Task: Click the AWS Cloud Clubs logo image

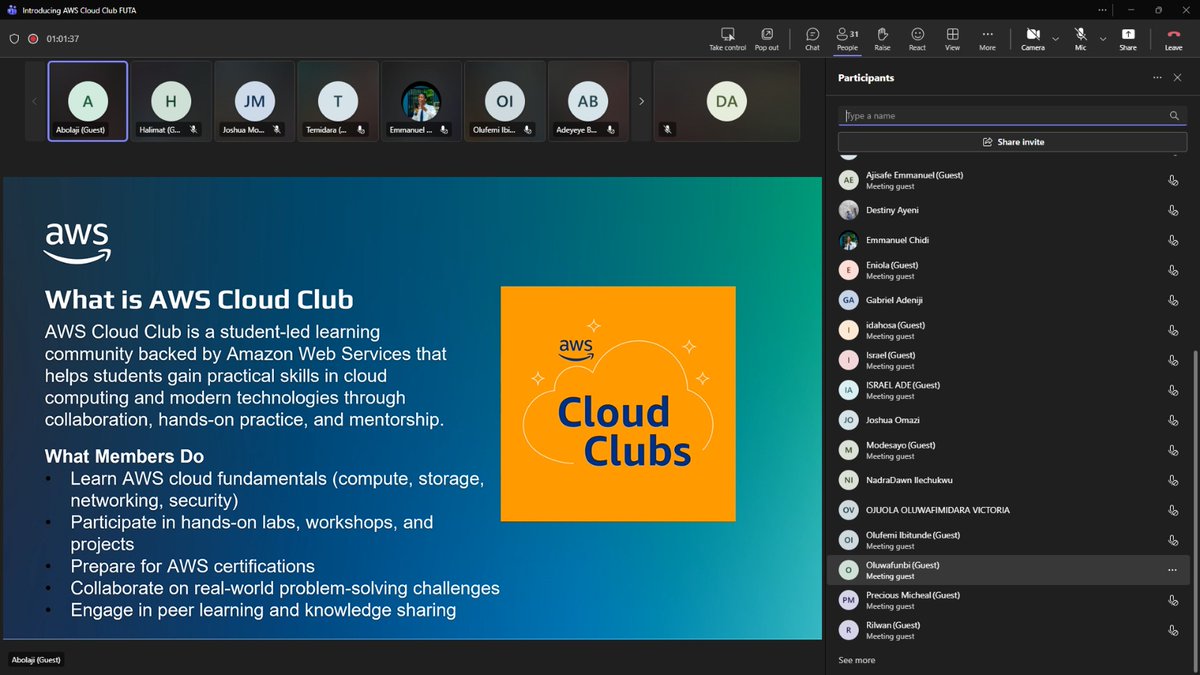Action: pos(618,404)
